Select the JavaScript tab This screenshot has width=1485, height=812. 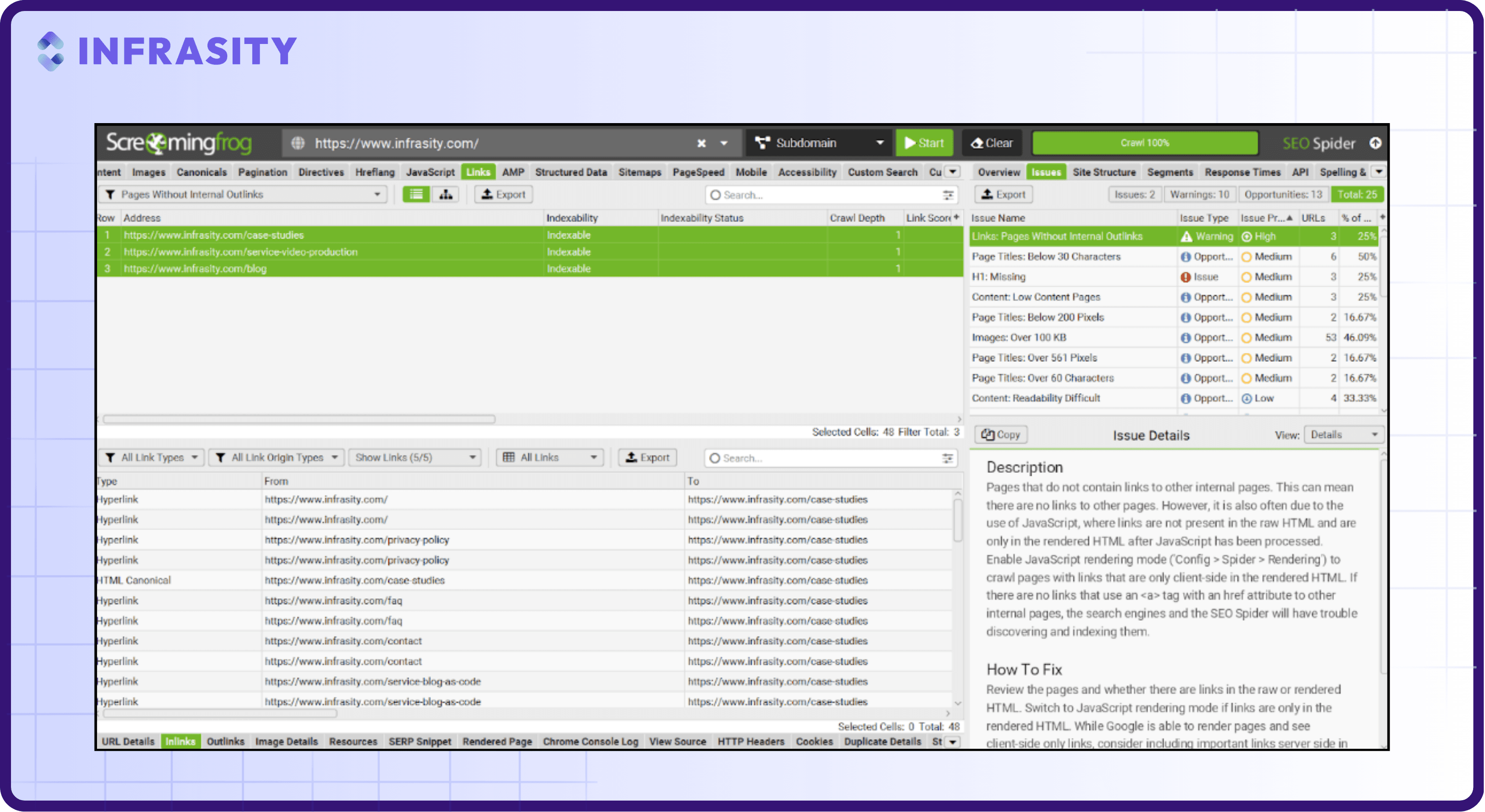tap(430, 172)
